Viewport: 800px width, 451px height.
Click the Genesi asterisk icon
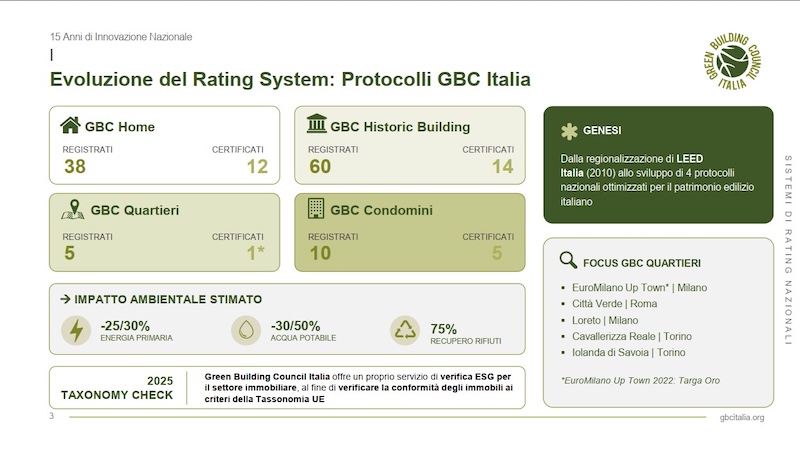pyautogui.click(x=568, y=130)
